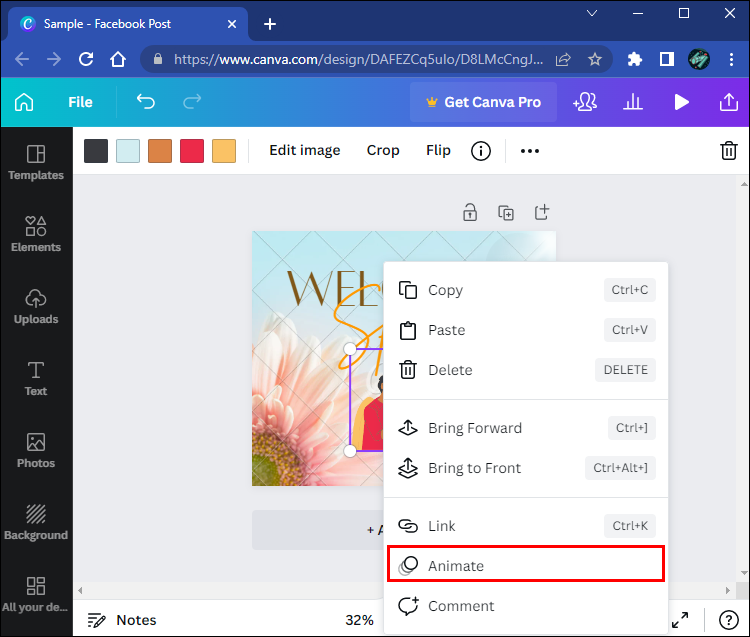Click Get Canva Pro button
Viewport: 750px width, 637px height.
483,102
